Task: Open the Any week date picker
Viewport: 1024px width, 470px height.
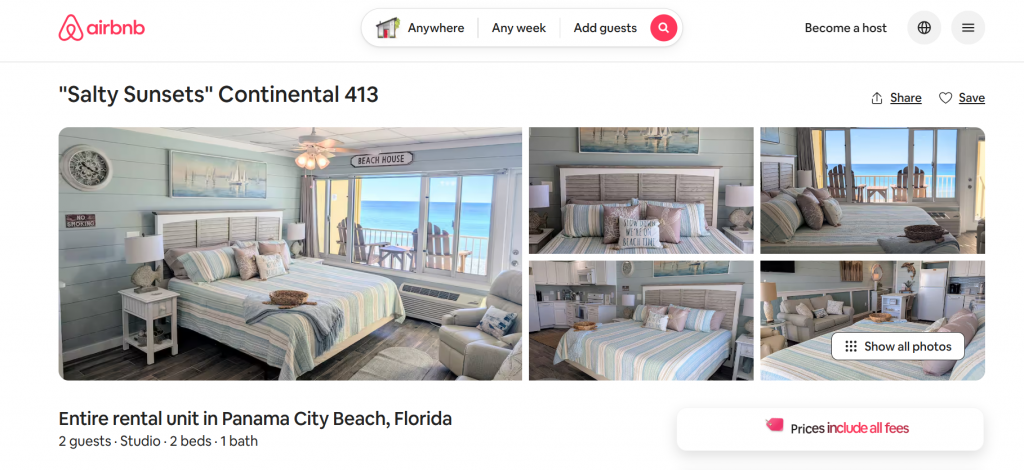Action: tap(519, 28)
